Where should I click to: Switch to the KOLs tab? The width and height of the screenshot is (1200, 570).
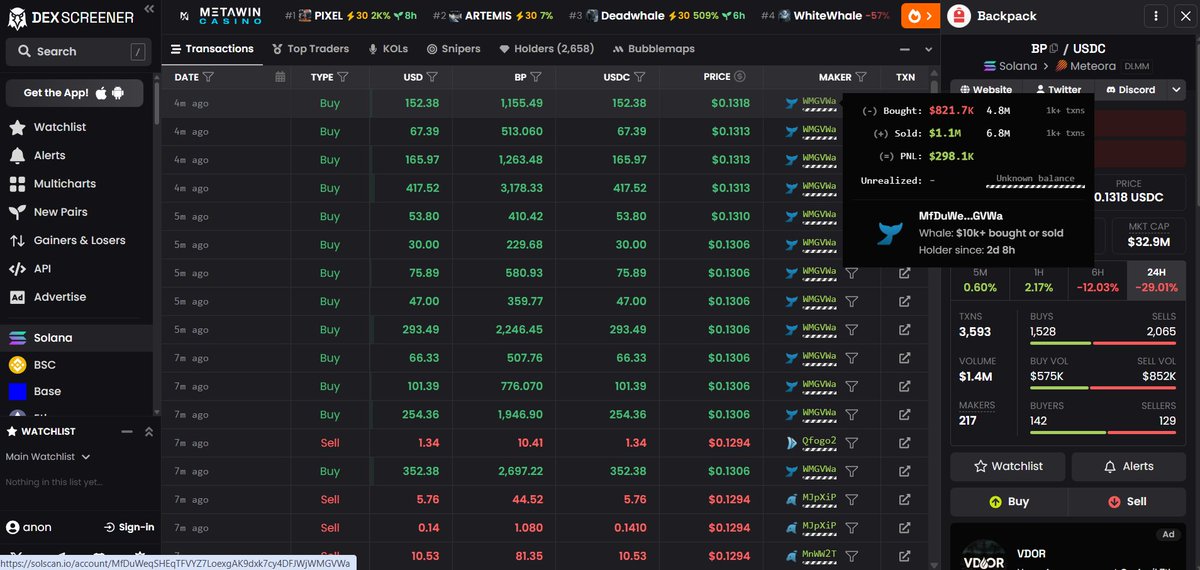(387, 48)
